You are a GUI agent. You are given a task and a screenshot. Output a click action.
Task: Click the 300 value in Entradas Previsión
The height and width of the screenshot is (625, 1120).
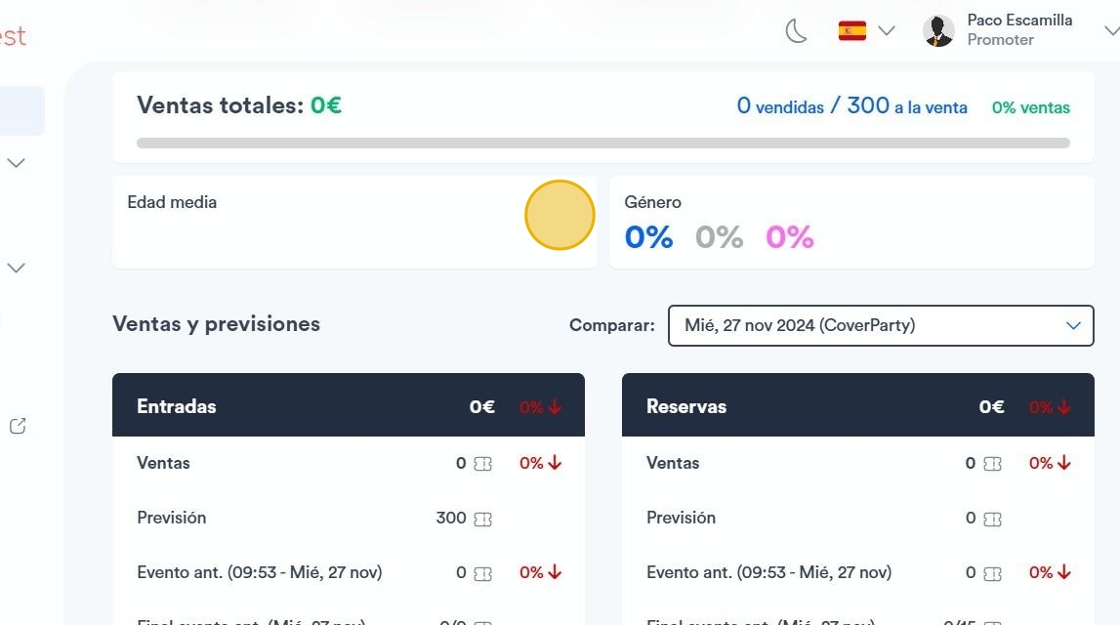451,518
